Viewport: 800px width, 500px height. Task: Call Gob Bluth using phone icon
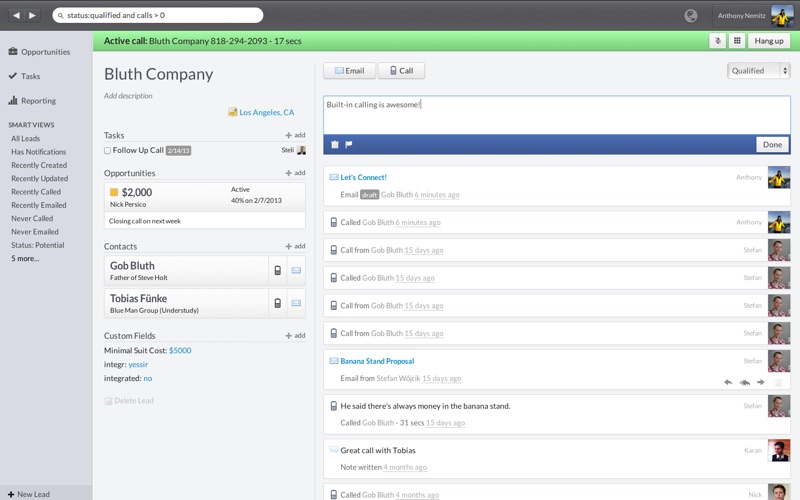278,270
